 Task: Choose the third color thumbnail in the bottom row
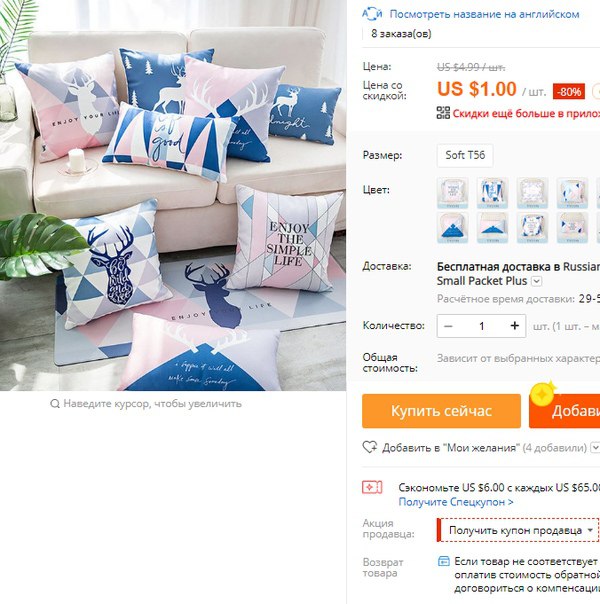533,227
